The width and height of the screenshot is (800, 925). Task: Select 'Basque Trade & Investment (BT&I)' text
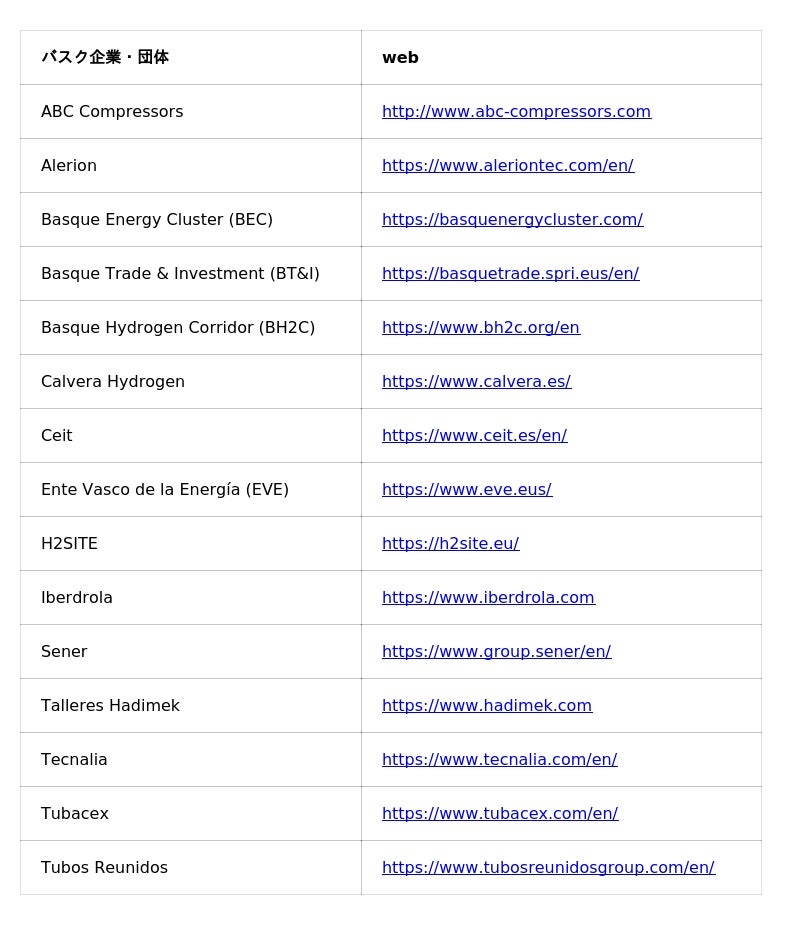(180, 274)
